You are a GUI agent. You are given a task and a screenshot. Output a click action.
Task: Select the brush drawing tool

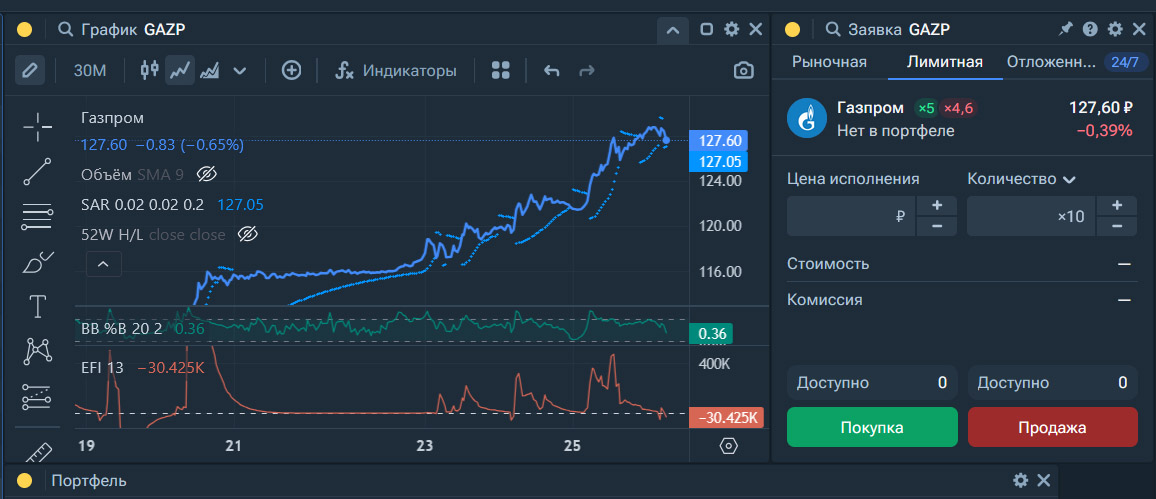tap(37, 263)
